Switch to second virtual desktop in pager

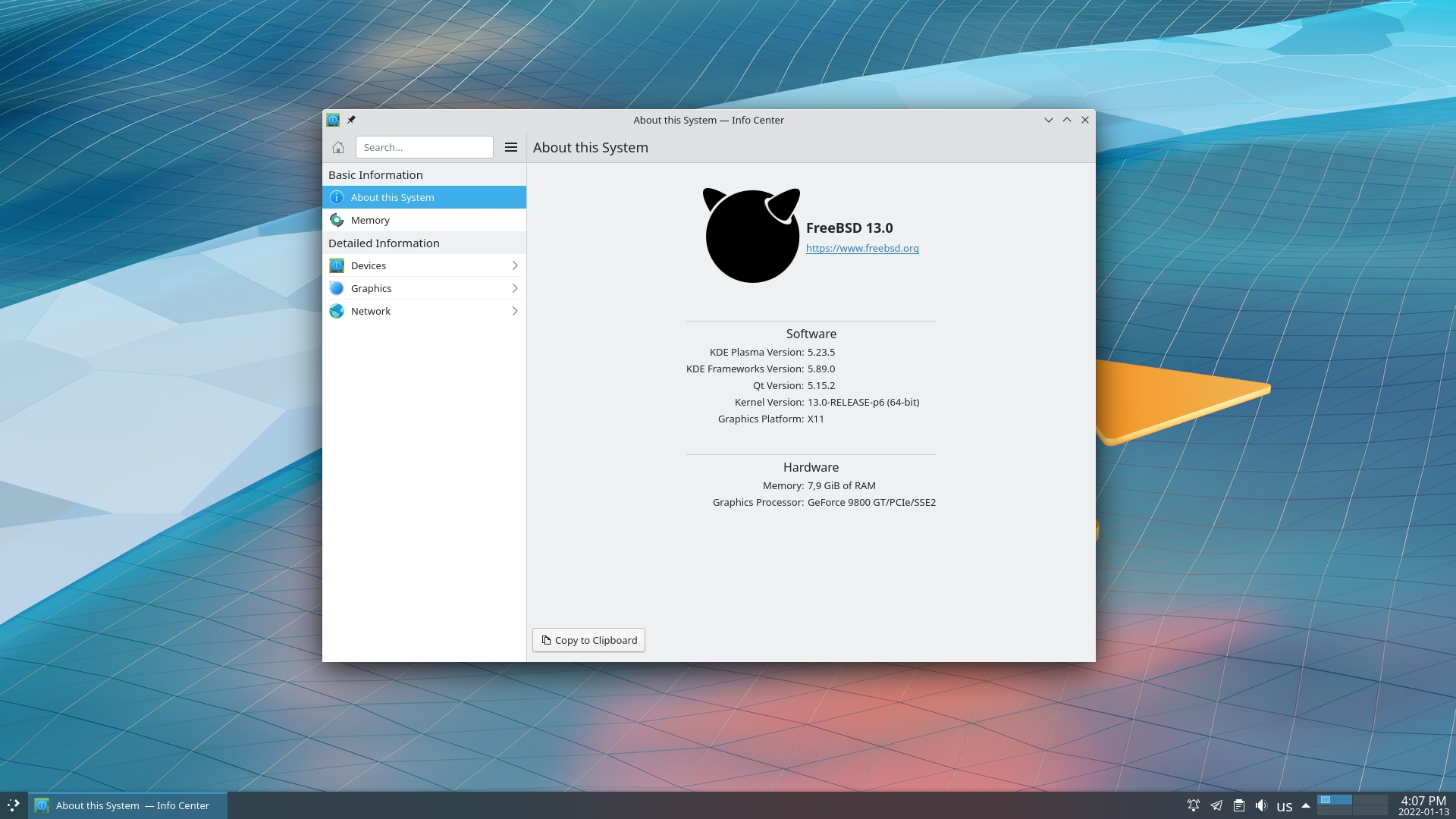(x=1370, y=799)
